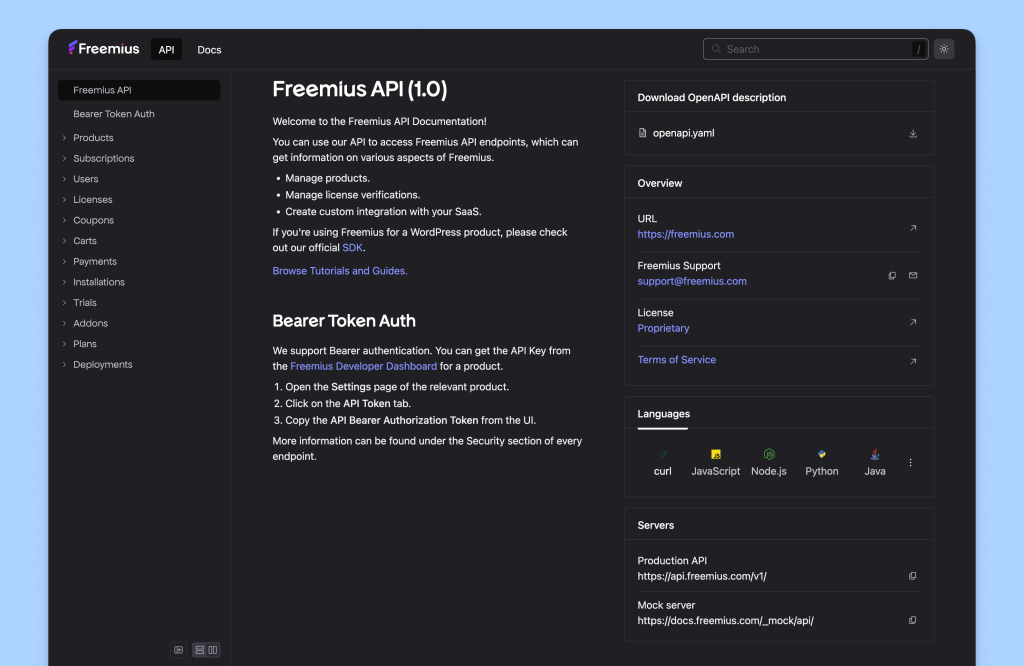Collapse the sidebar with bottom panel icon
Image resolution: width=1024 pixels, height=666 pixels.
178,650
